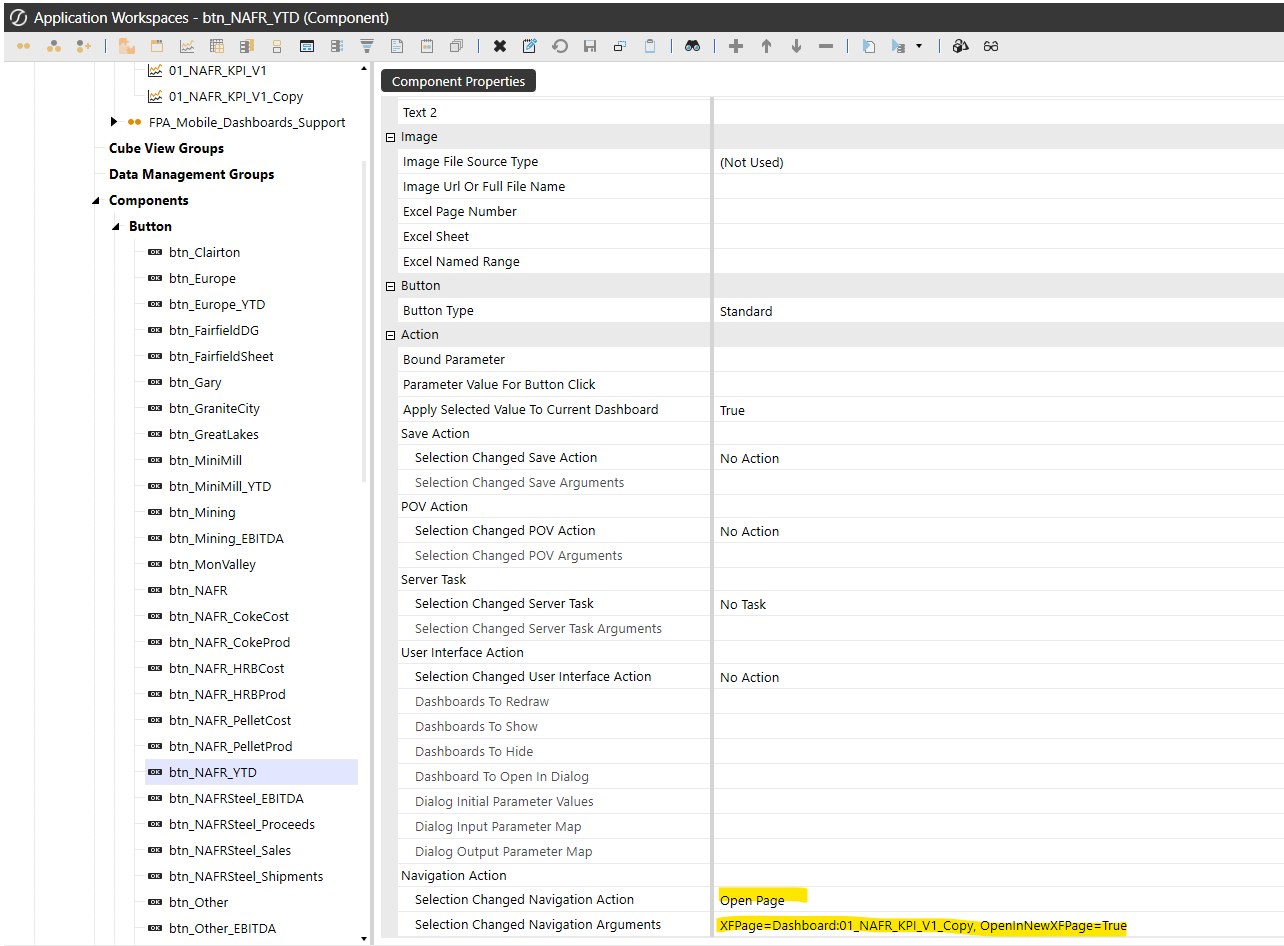The image size is (1284, 946).
Task: Open the 01_NAFR_KPI_V1_Copy dashboard item
Action: (x=235, y=97)
